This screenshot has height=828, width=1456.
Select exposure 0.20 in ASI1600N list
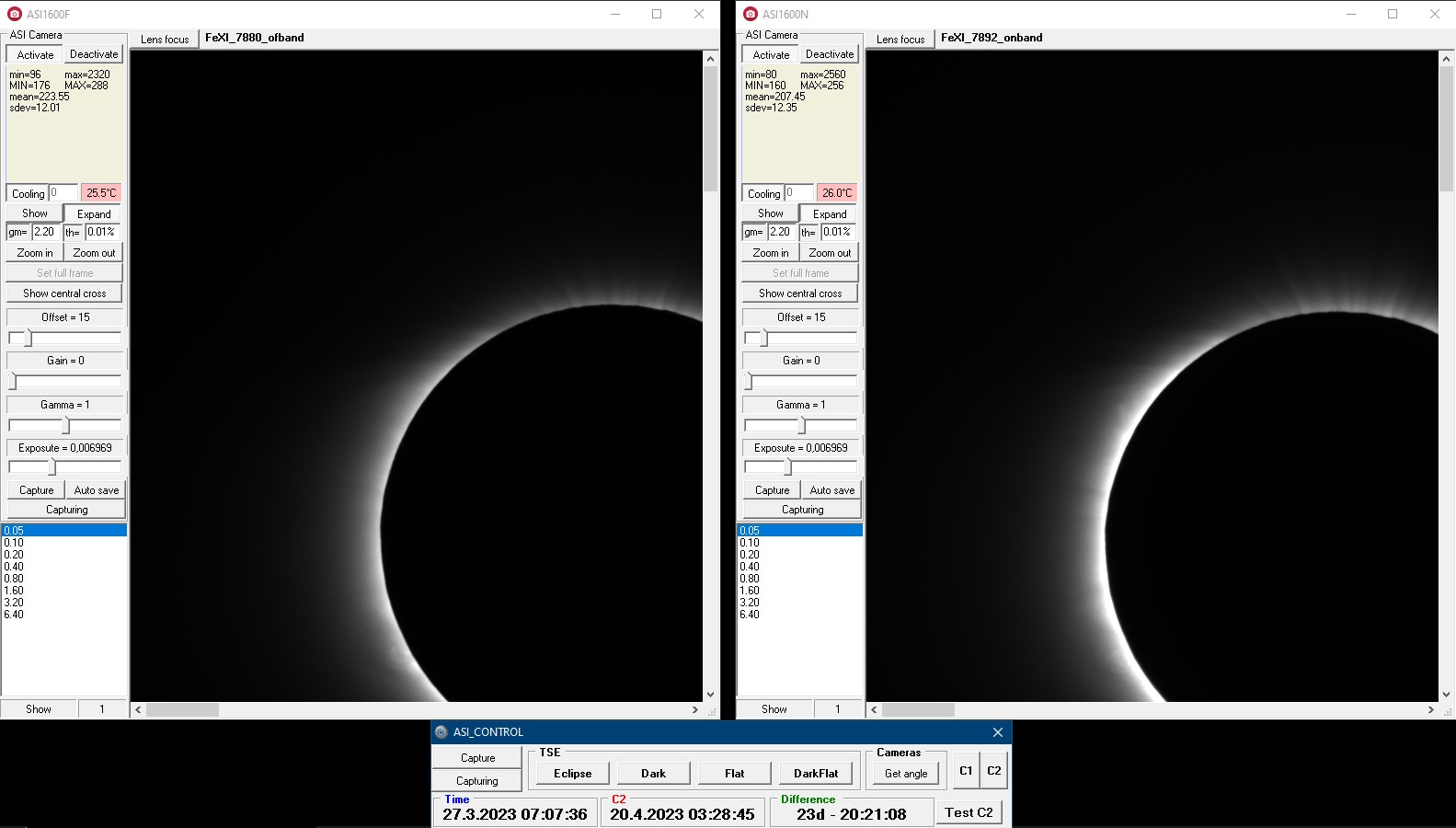coord(799,555)
